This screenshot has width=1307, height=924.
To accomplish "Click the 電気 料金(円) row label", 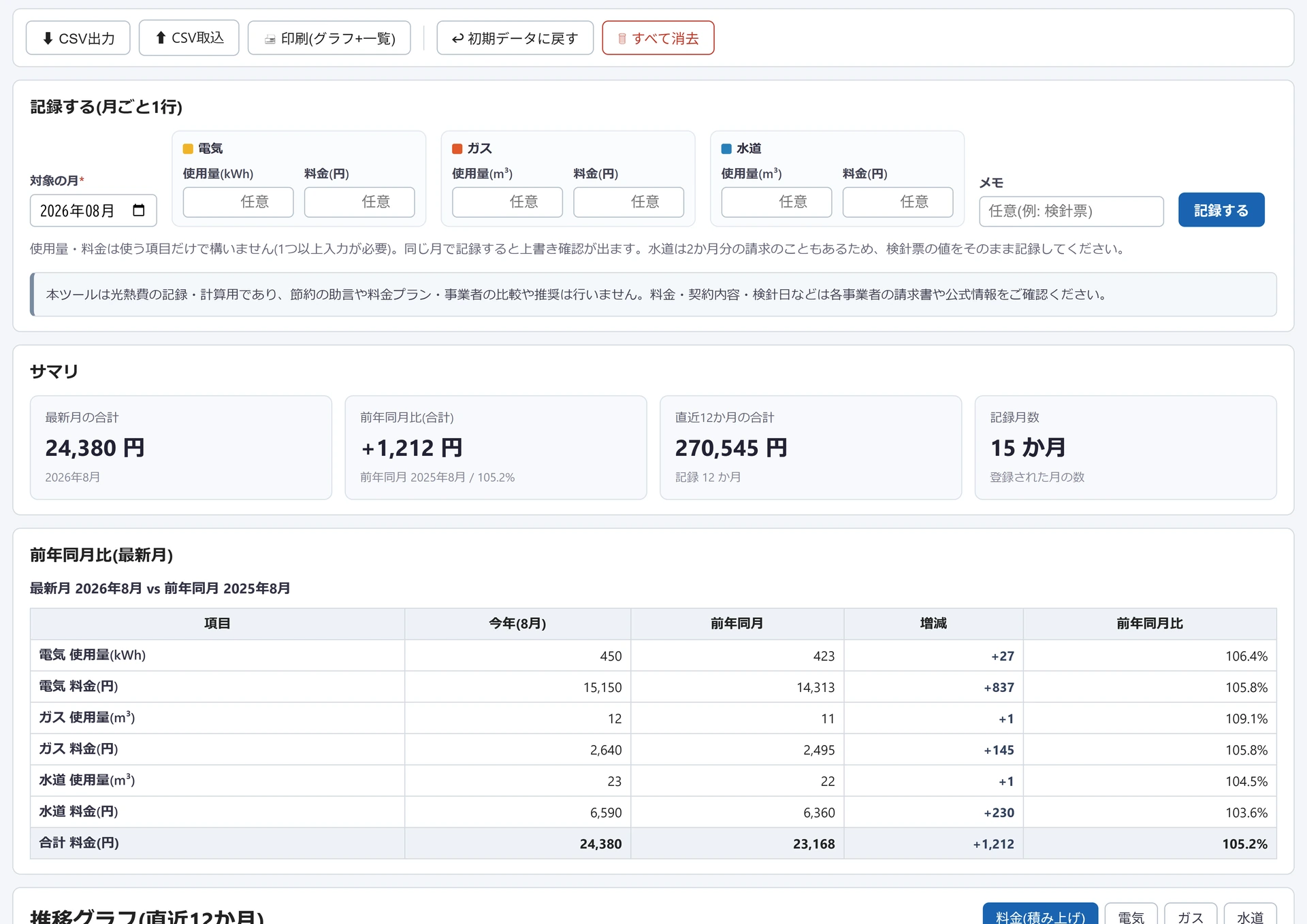I will (78, 687).
